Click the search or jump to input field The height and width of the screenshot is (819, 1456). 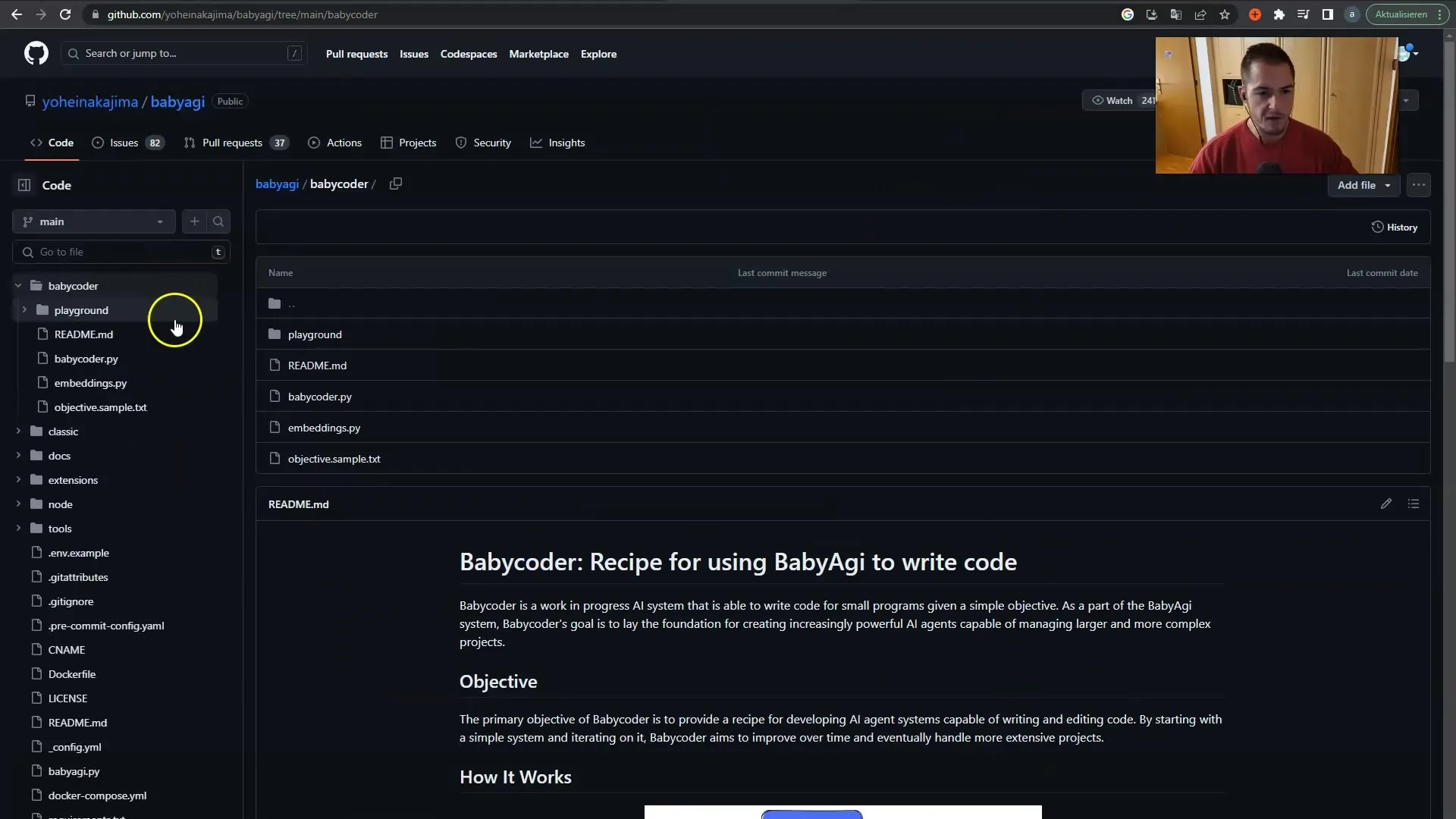pos(183,53)
